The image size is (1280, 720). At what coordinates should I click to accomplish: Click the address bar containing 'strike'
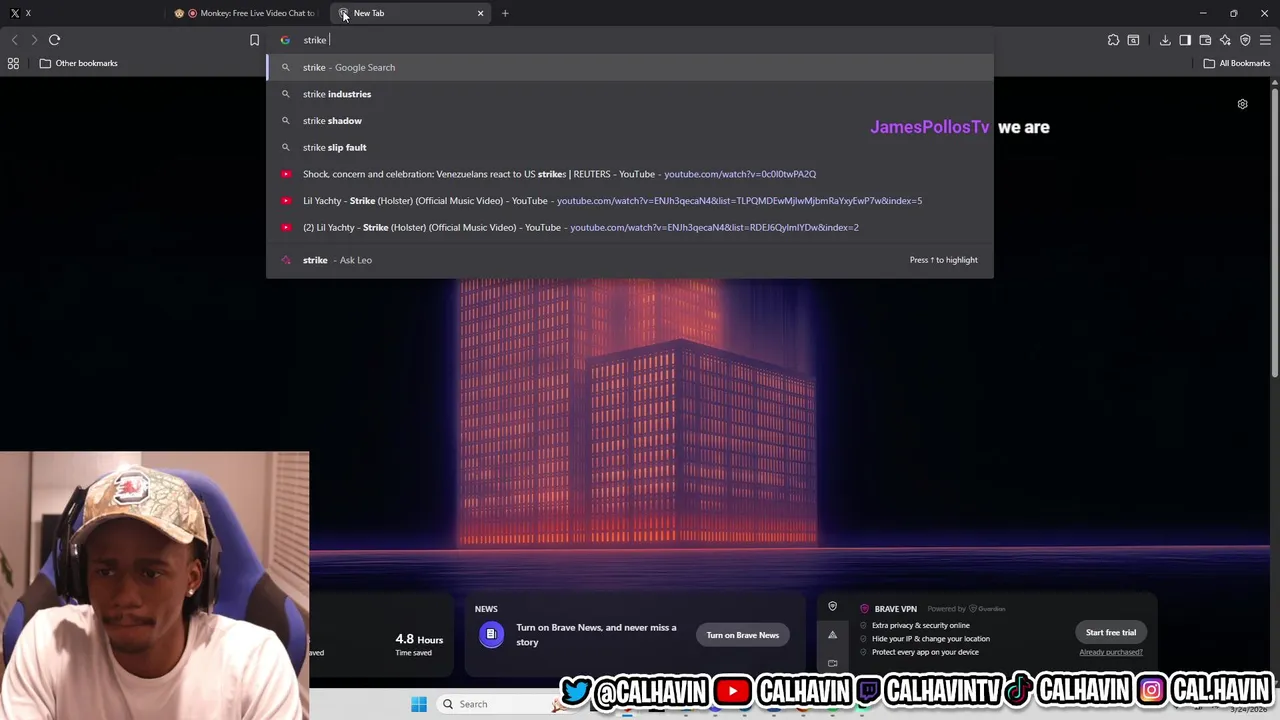pyautogui.click(x=630, y=40)
